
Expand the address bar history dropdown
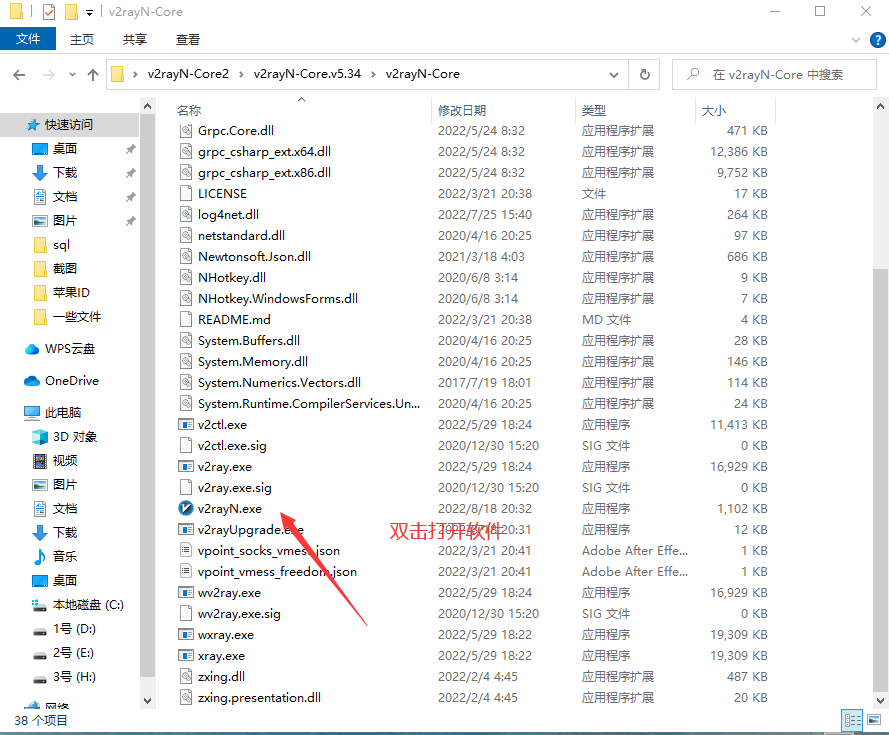(613, 74)
